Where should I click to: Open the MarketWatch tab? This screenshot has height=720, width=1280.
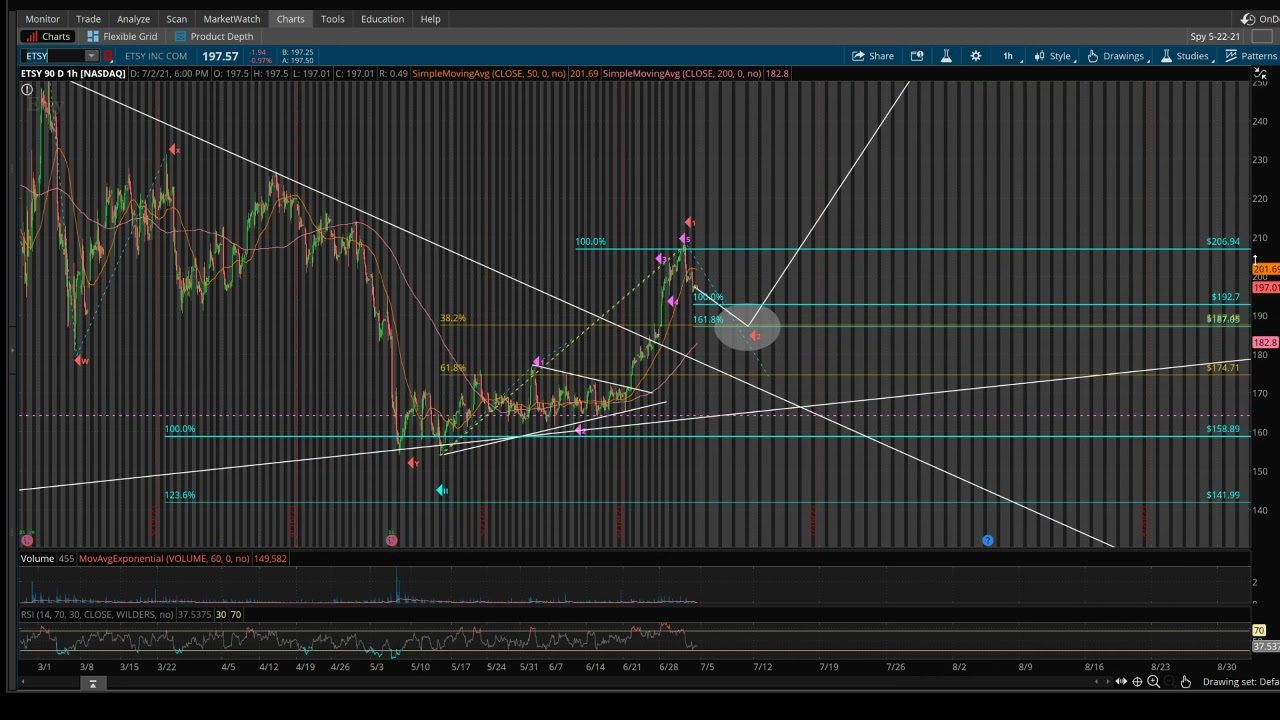(231, 19)
